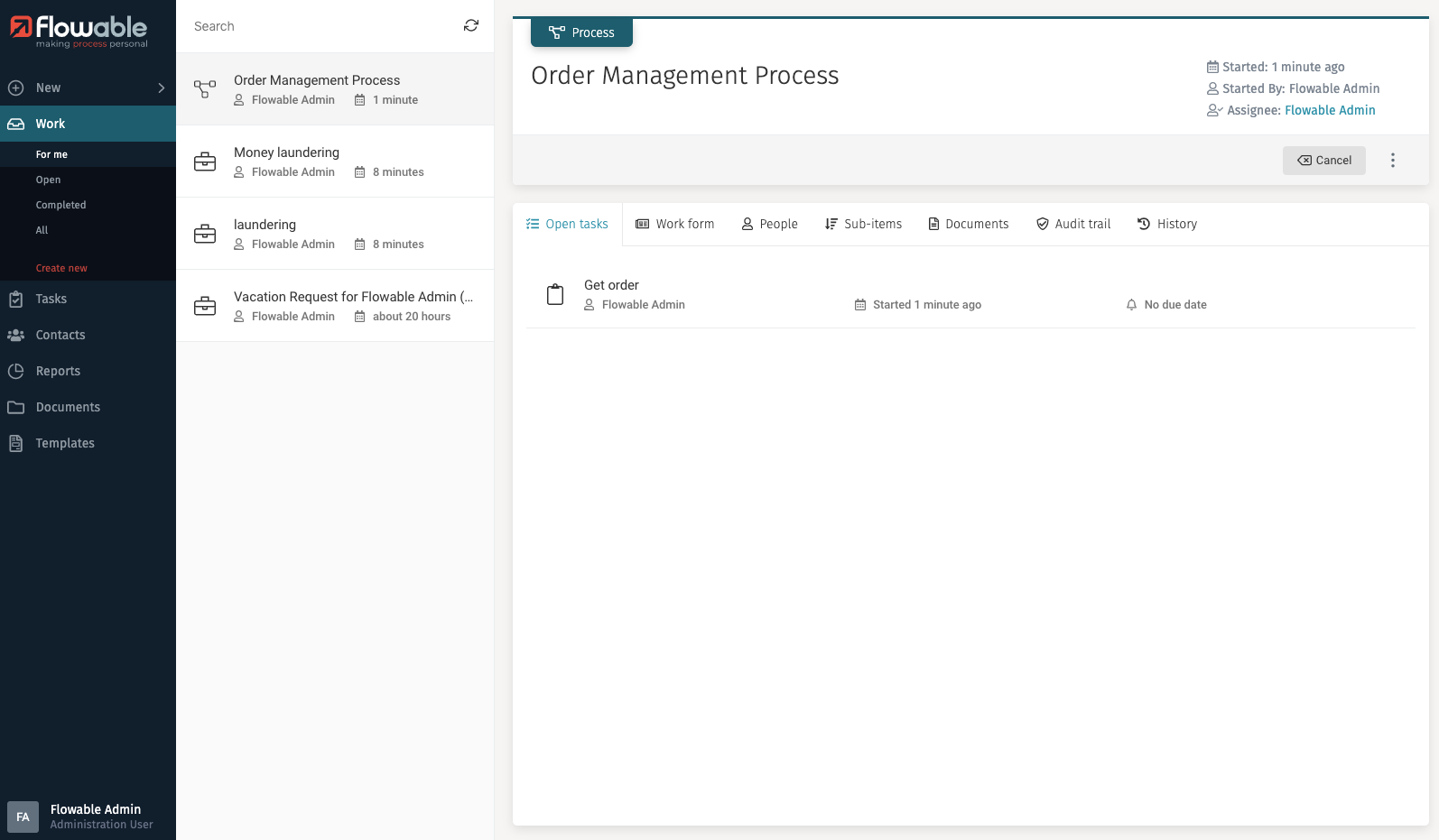Switch to the Audit trail tab
This screenshot has width=1439, height=840.
1072,224
